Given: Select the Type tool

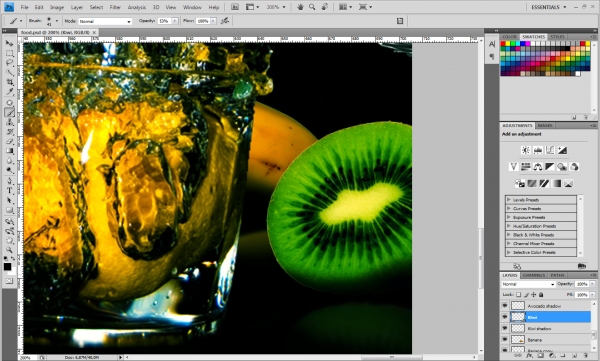Looking at the screenshot, I should (9, 191).
